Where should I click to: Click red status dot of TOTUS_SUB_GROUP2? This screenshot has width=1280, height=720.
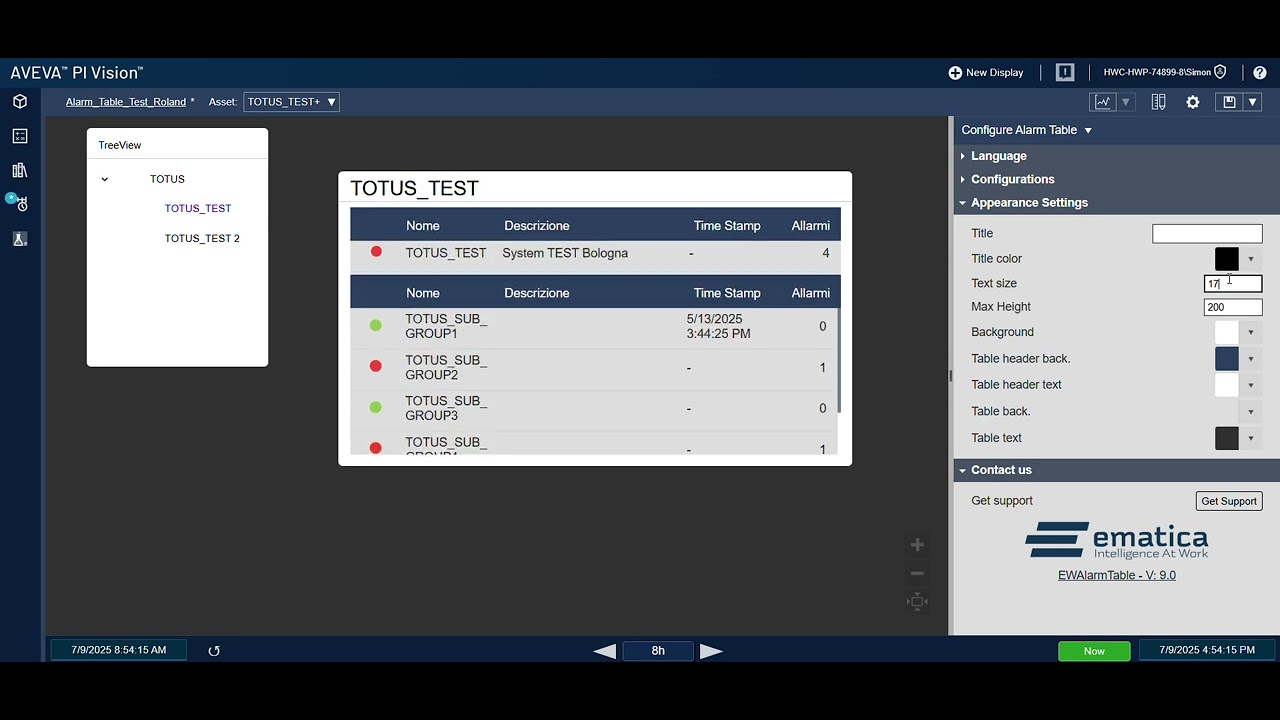376,366
